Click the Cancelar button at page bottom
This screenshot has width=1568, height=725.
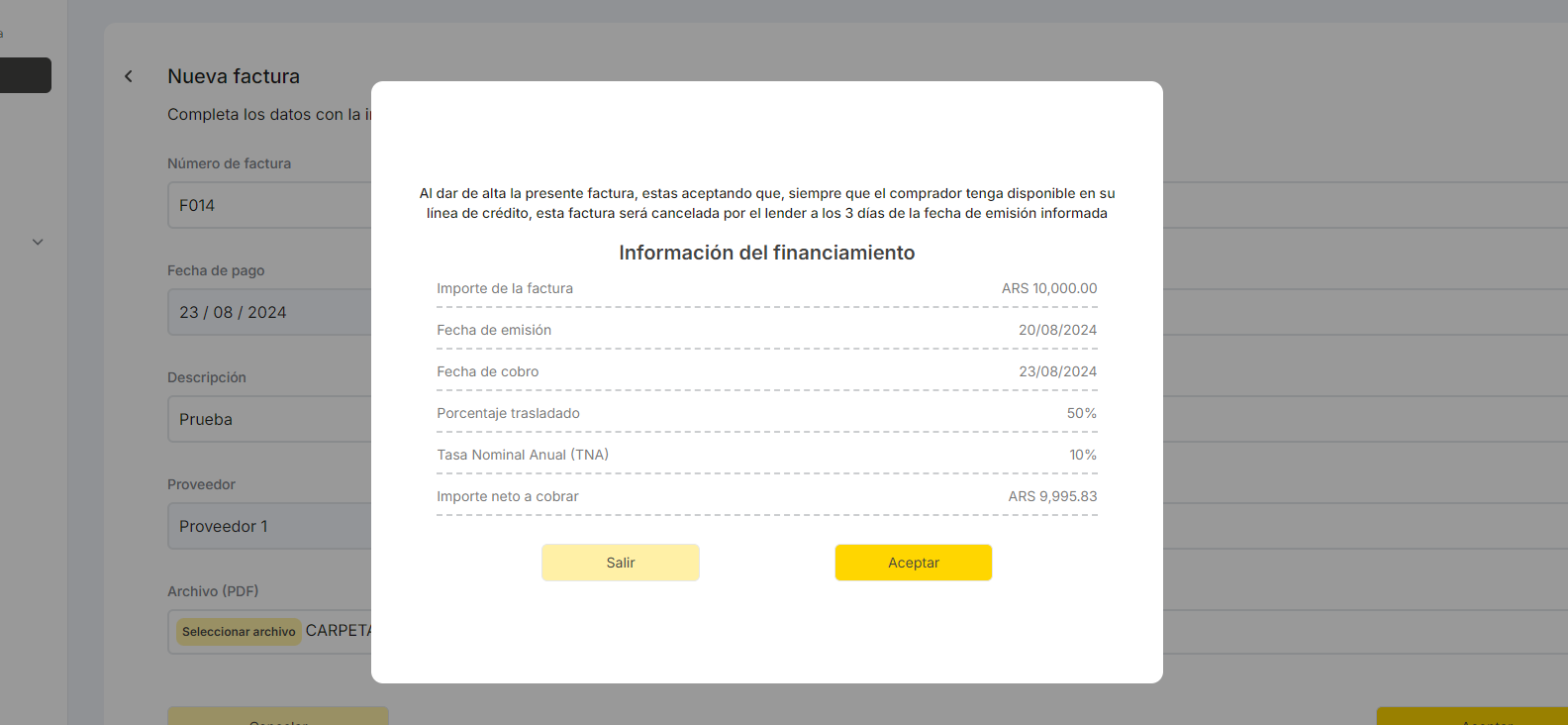point(278,717)
